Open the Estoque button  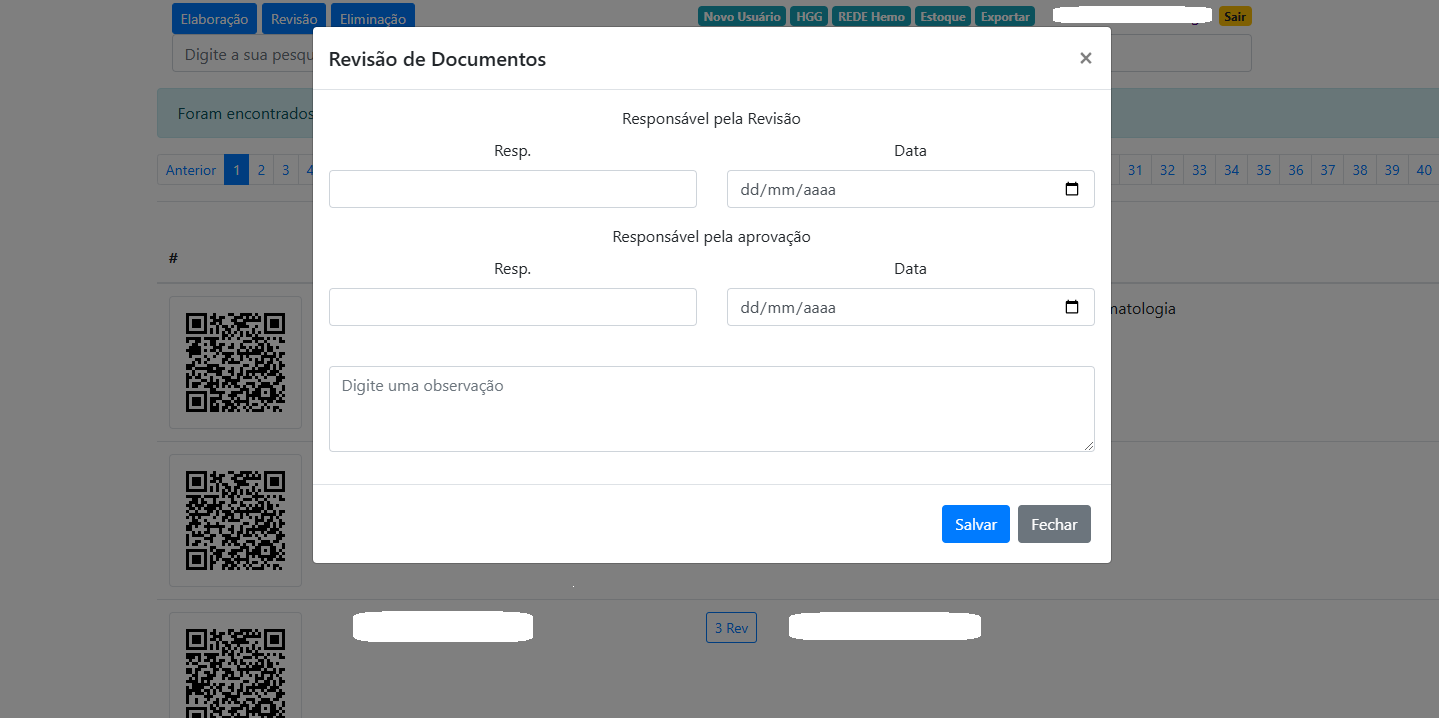(x=943, y=17)
